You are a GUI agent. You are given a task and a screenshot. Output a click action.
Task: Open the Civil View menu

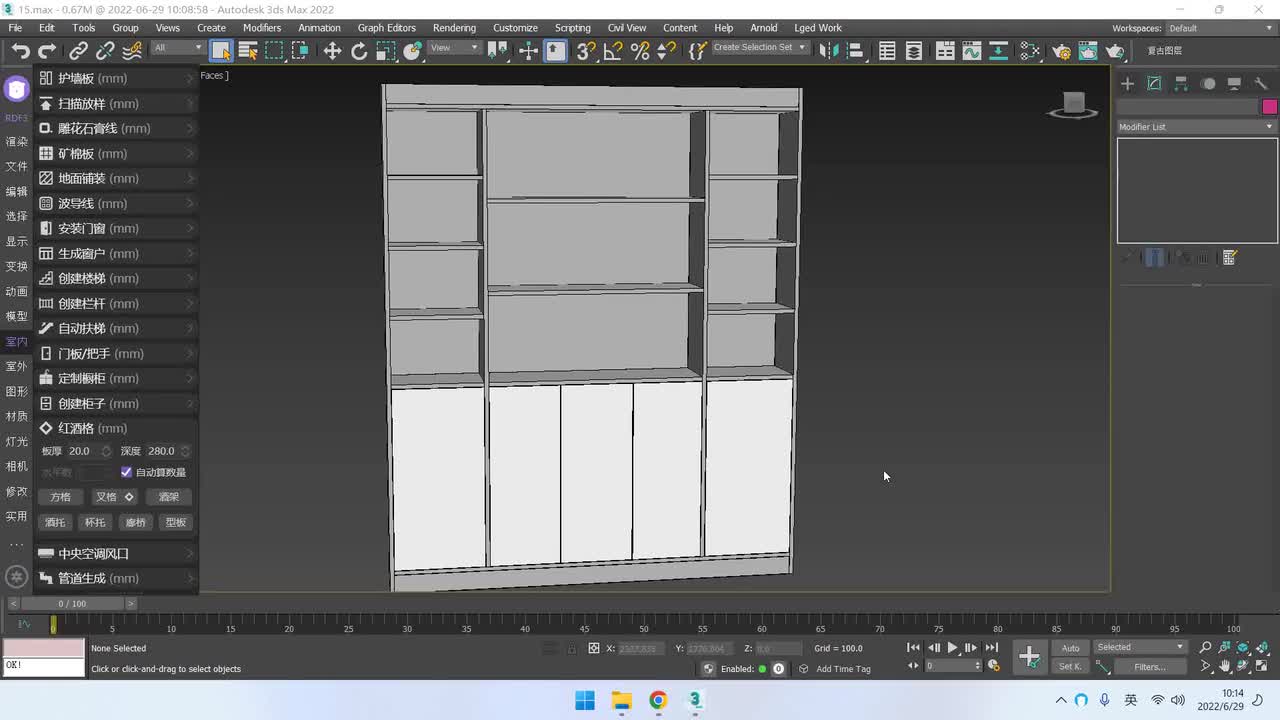(x=627, y=28)
